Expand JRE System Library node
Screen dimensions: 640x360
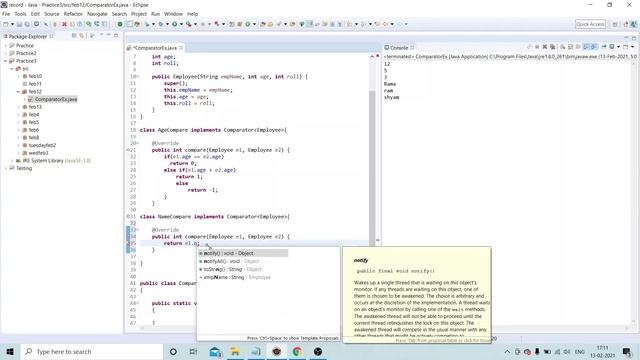click(x=12, y=161)
